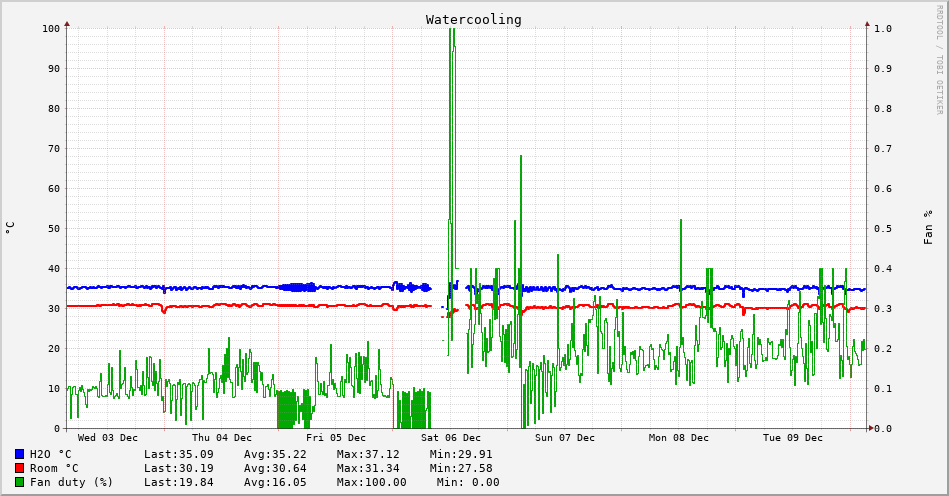
Task: Click the Watercooling chart title
Action: pos(473,19)
